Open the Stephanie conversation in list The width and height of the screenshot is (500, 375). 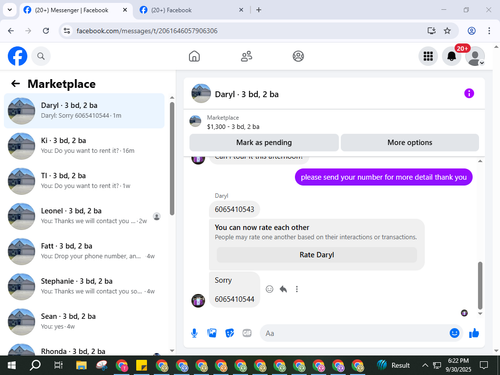(84, 286)
